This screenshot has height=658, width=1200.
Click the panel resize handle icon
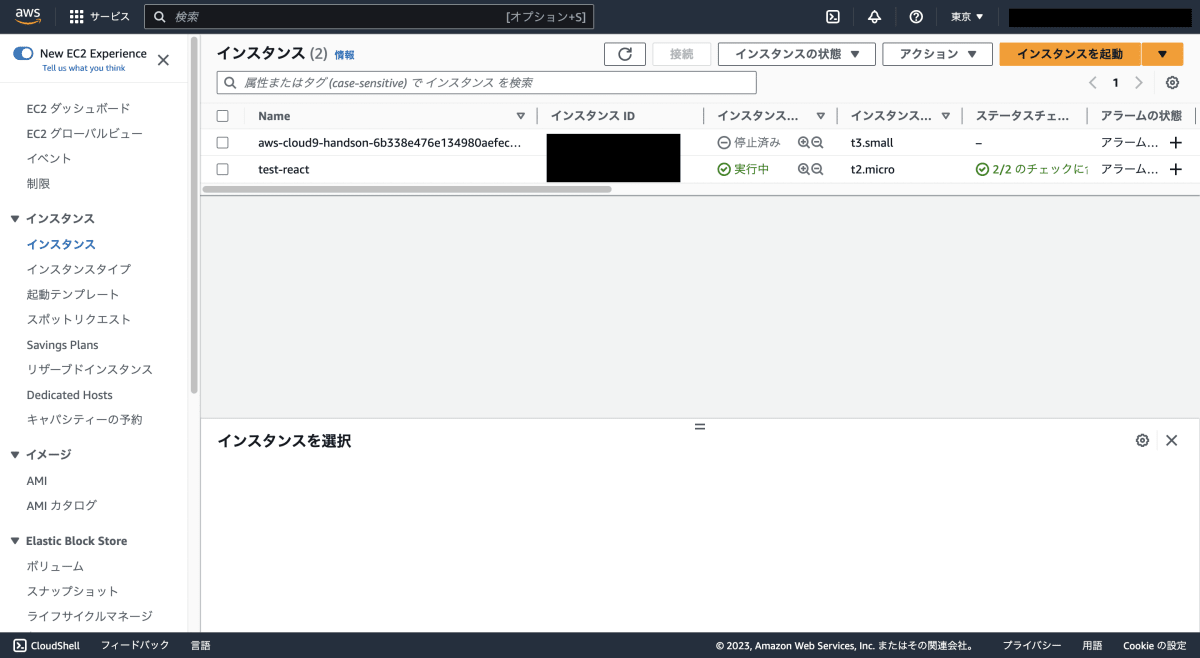(x=700, y=426)
